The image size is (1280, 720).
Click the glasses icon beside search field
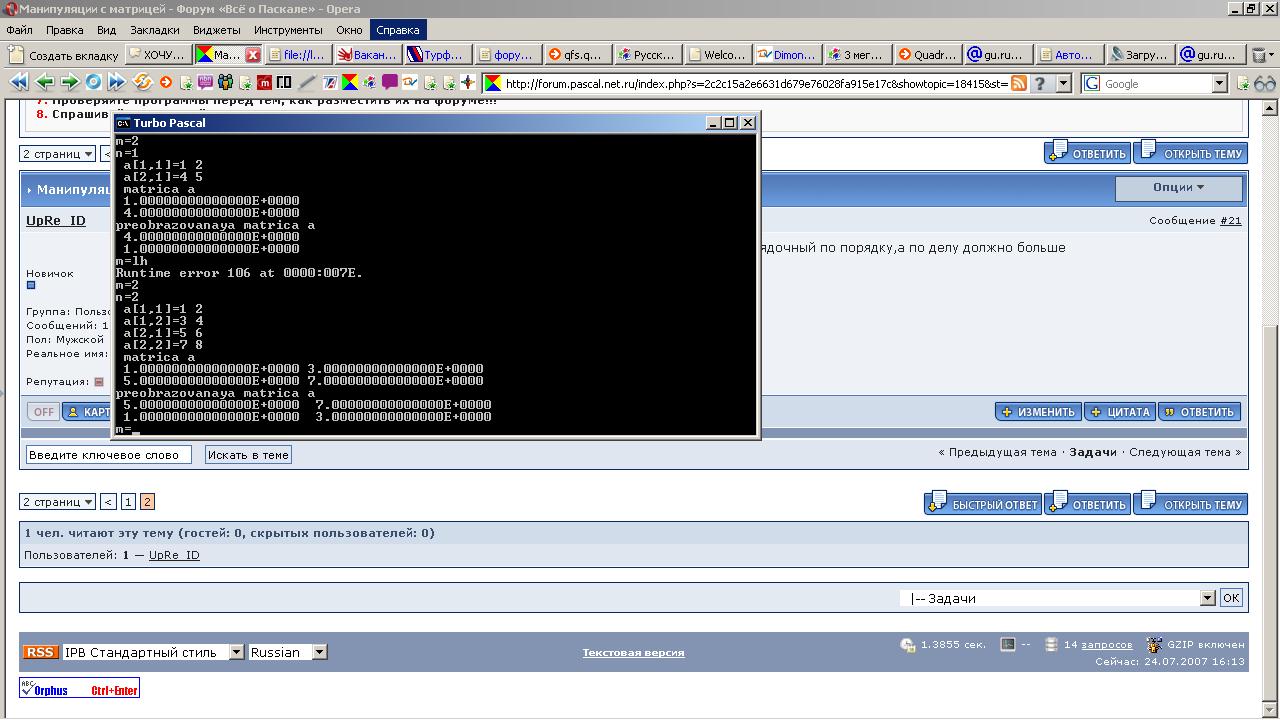pos(1265,84)
